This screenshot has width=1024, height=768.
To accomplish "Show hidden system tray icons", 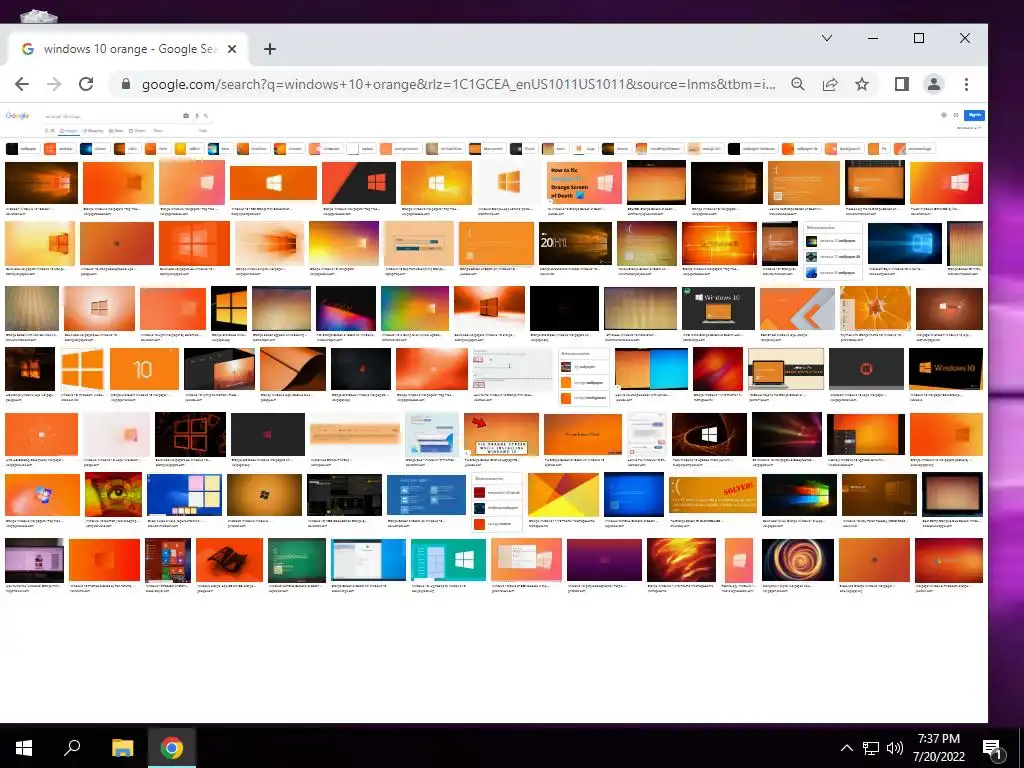I will 846,748.
